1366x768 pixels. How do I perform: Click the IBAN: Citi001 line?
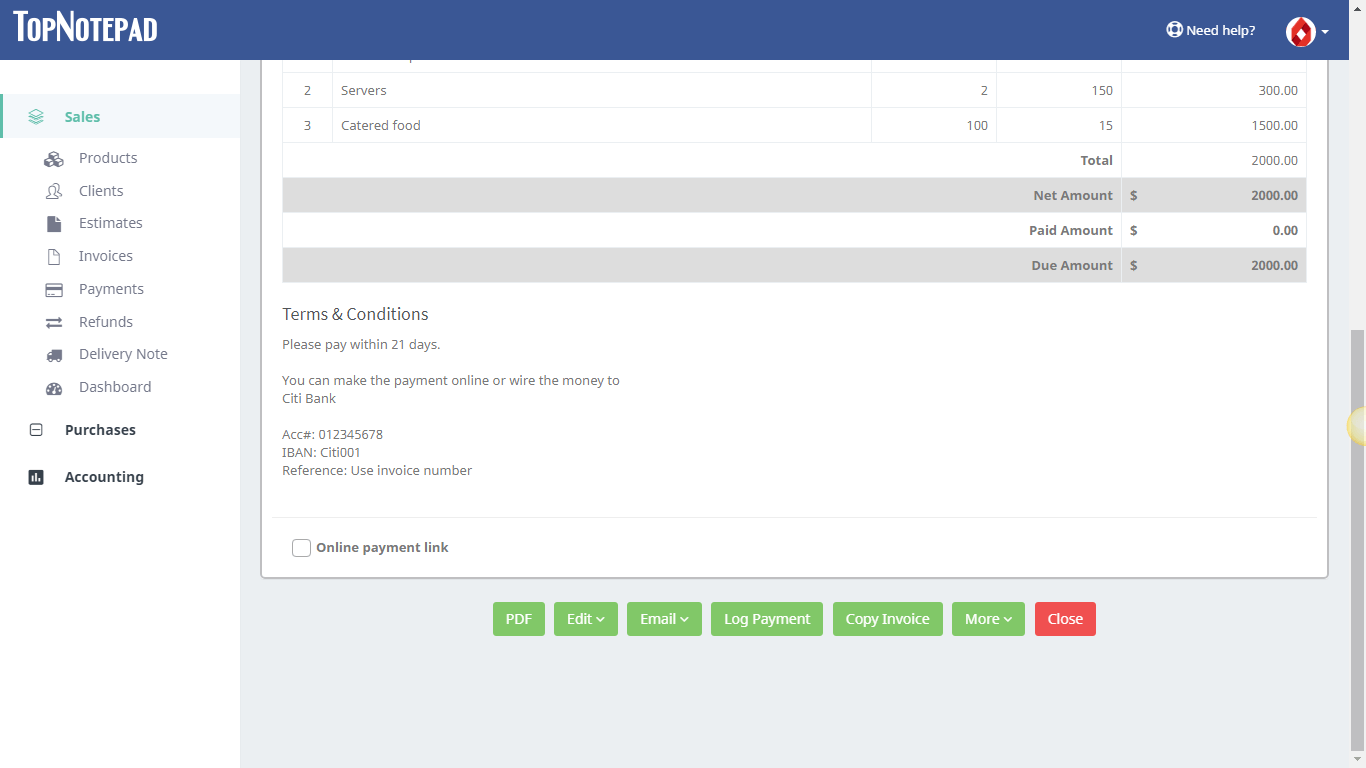[321, 452]
